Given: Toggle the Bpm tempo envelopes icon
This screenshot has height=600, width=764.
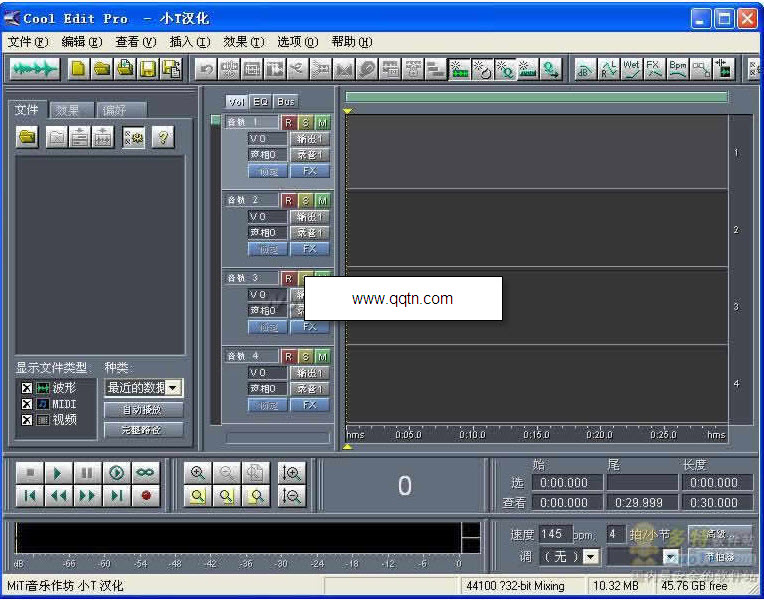Looking at the screenshot, I should coord(677,69).
